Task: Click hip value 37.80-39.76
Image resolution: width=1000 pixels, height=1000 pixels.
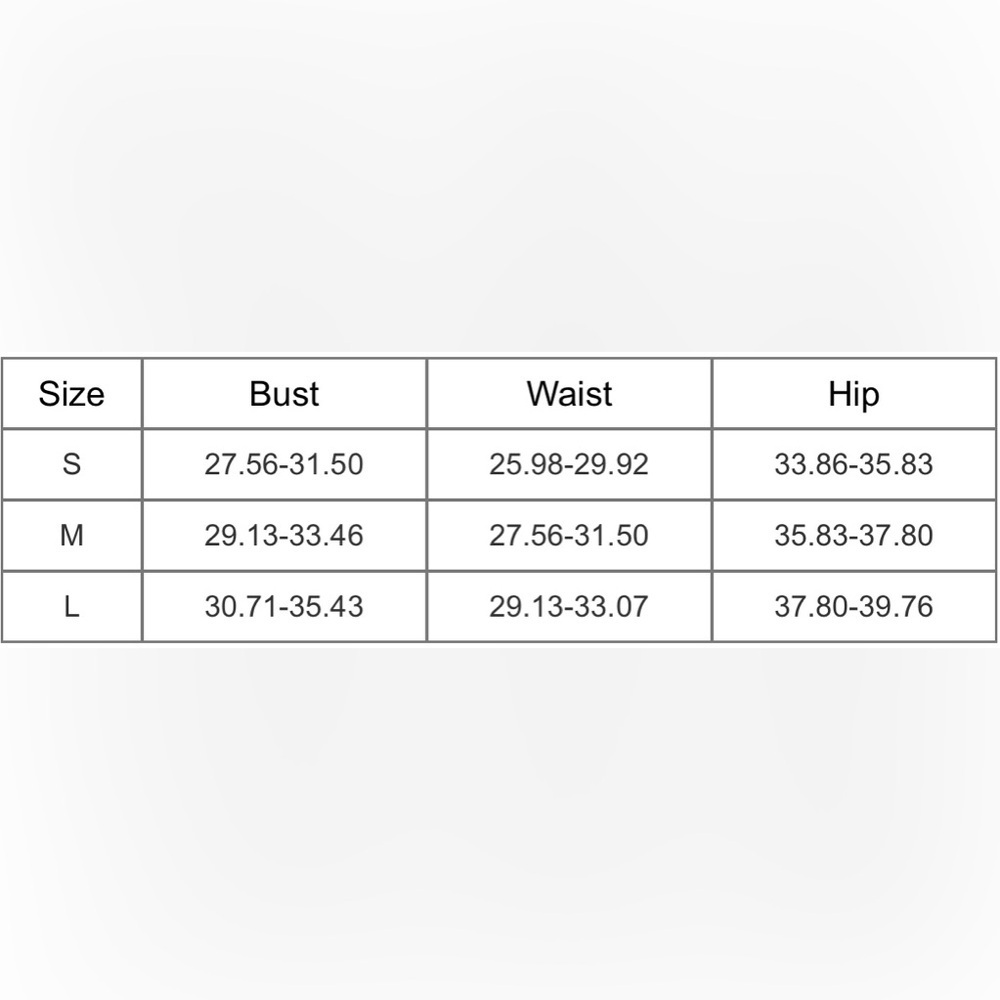Action: (x=854, y=606)
